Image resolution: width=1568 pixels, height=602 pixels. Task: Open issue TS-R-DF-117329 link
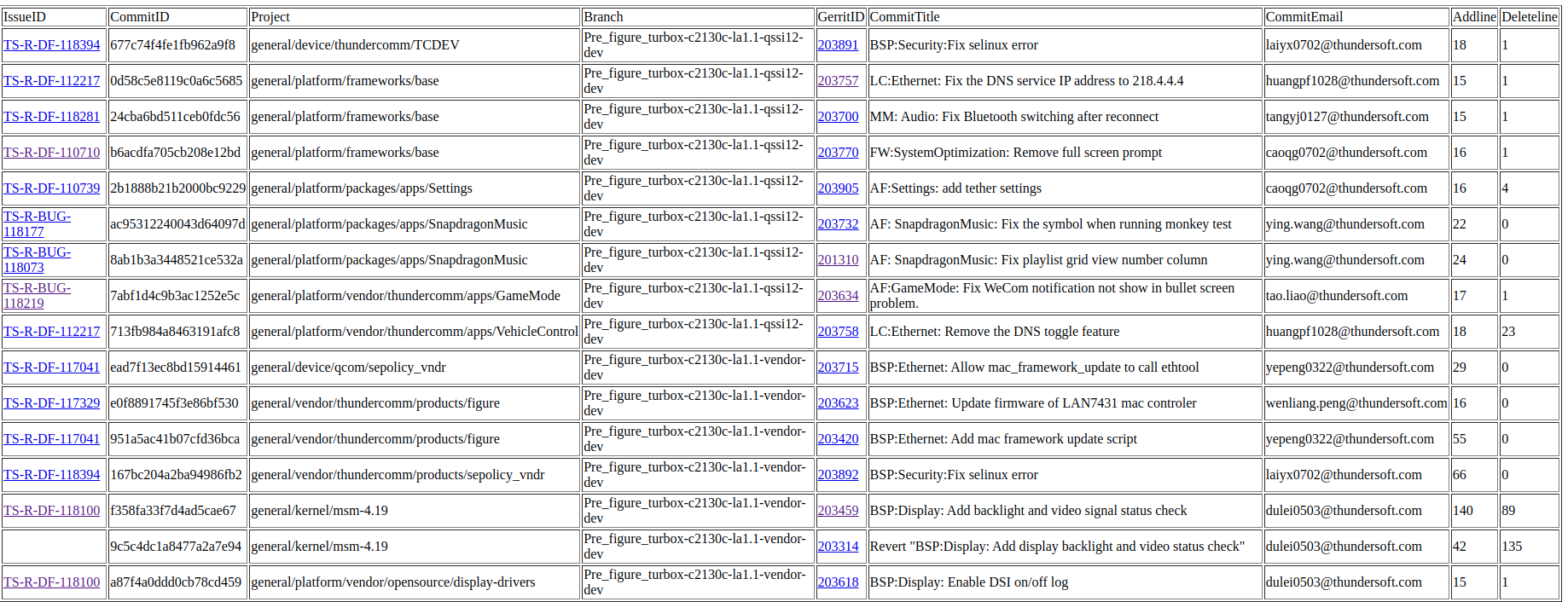(51, 403)
